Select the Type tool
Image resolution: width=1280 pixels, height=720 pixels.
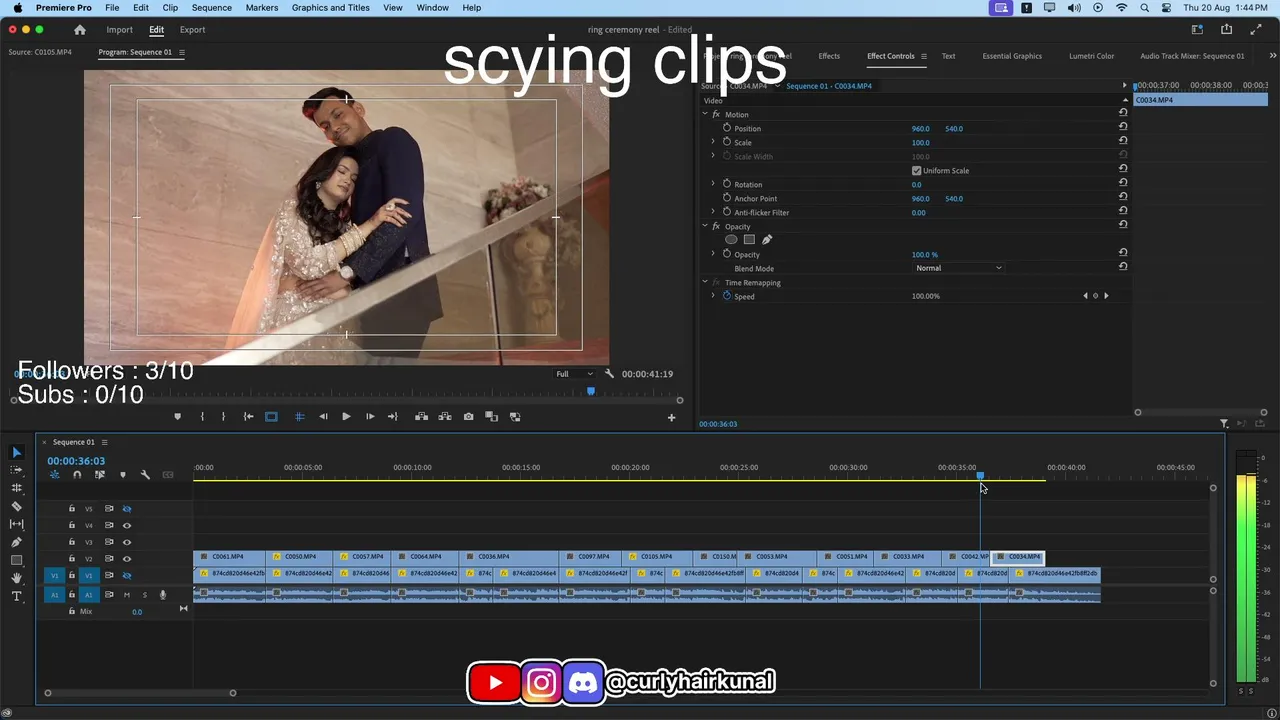click(16, 596)
